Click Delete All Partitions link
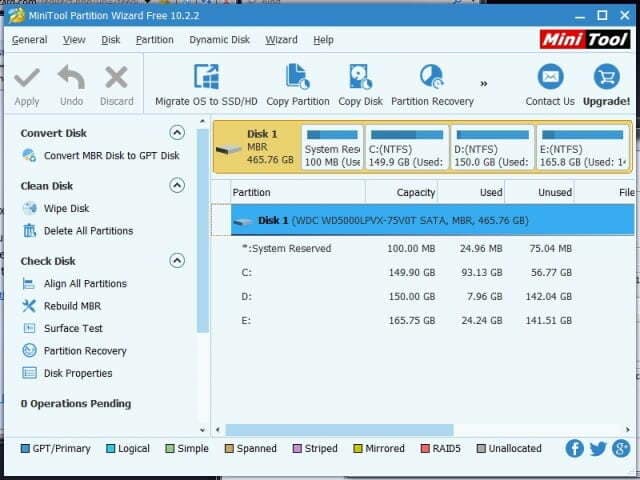Screen dimensions: 640x480 pos(88,231)
